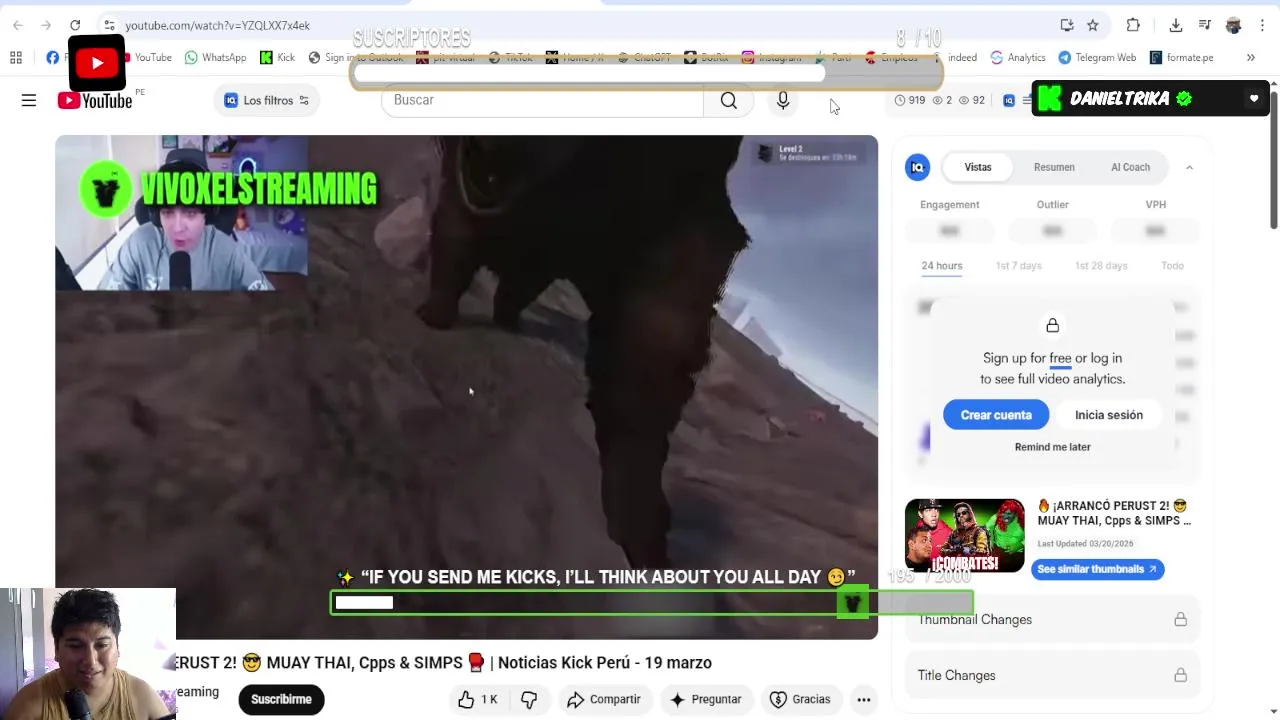Switch to the Resumen tab
Image resolution: width=1280 pixels, height=720 pixels.
point(1054,167)
